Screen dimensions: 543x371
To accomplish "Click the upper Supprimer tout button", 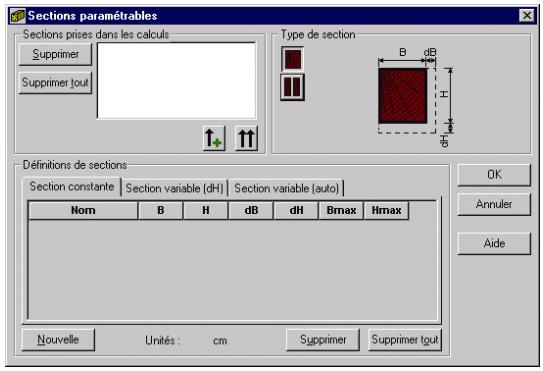I will point(55,82).
